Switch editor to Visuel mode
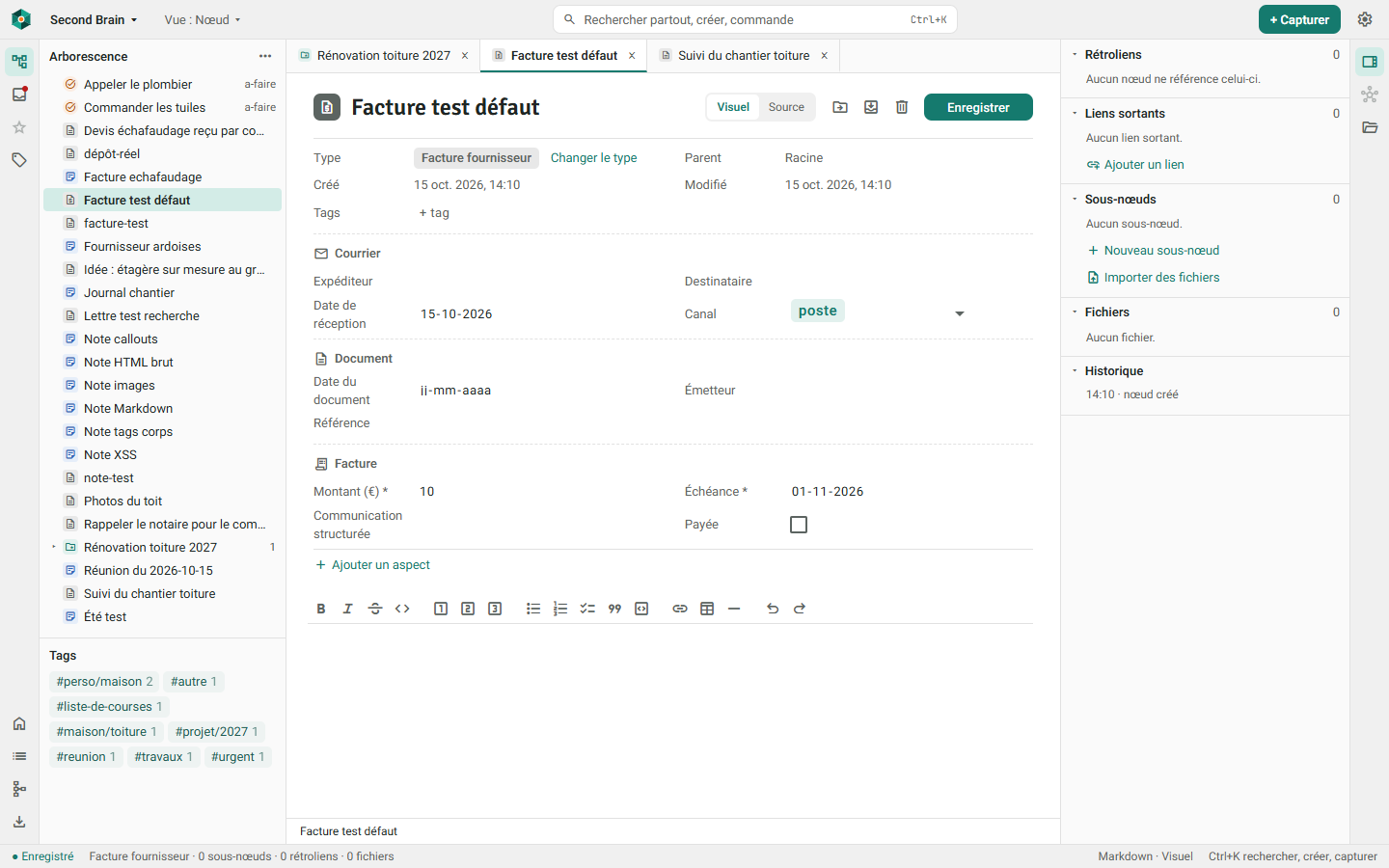The height and width of the screenshot is (868, 1389). (x=733, y=107)
